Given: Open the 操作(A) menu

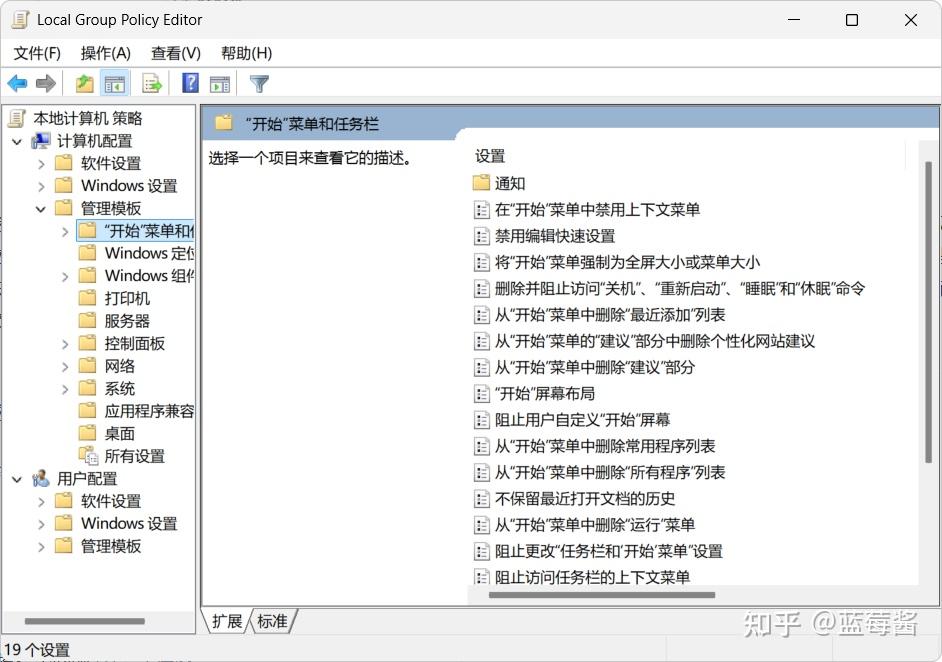Looking at the screenshot, I should tap(105, 53).
